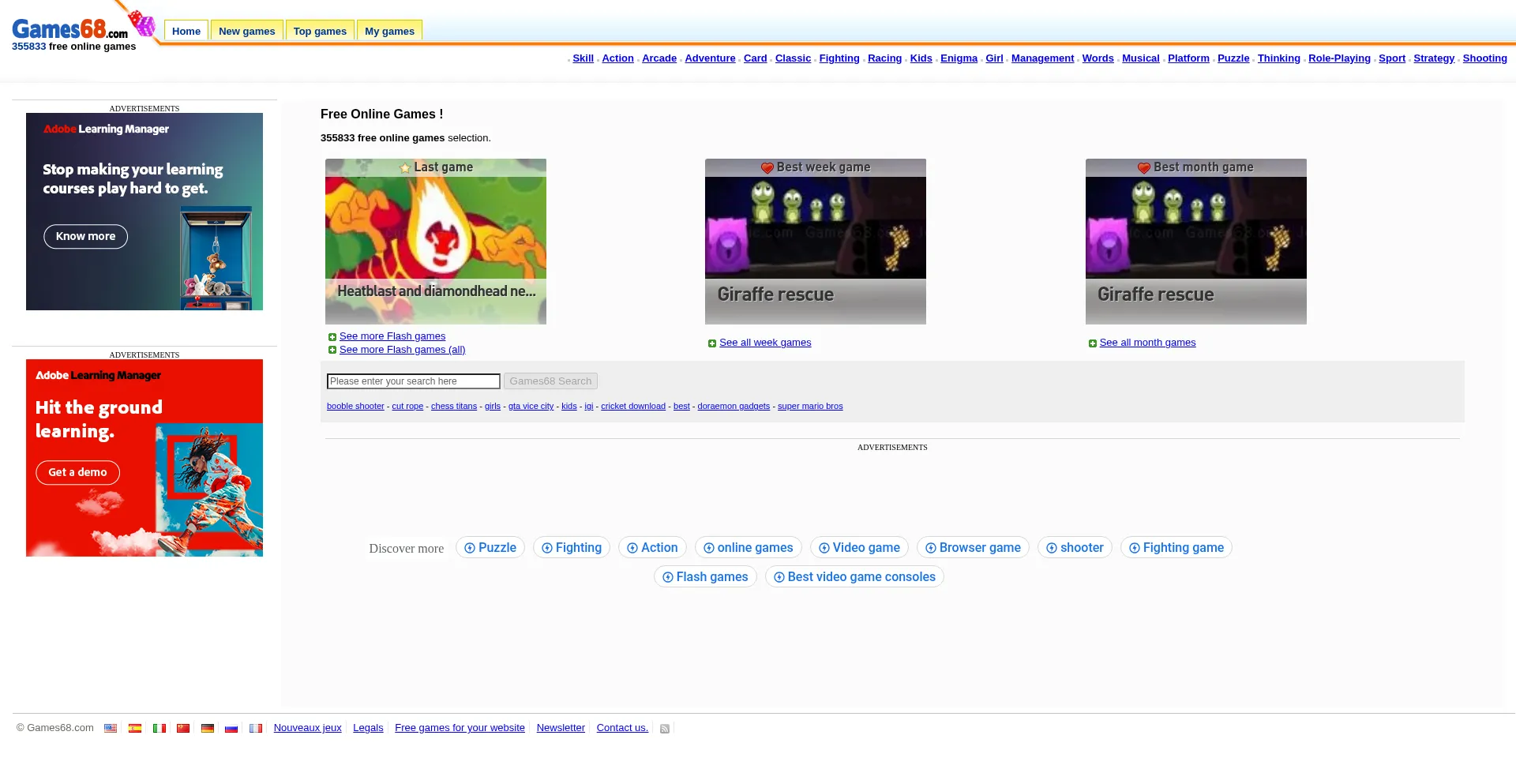Click the Puzzle discover-more chip
Screen dimensions: 1516x784
[490, 548]
